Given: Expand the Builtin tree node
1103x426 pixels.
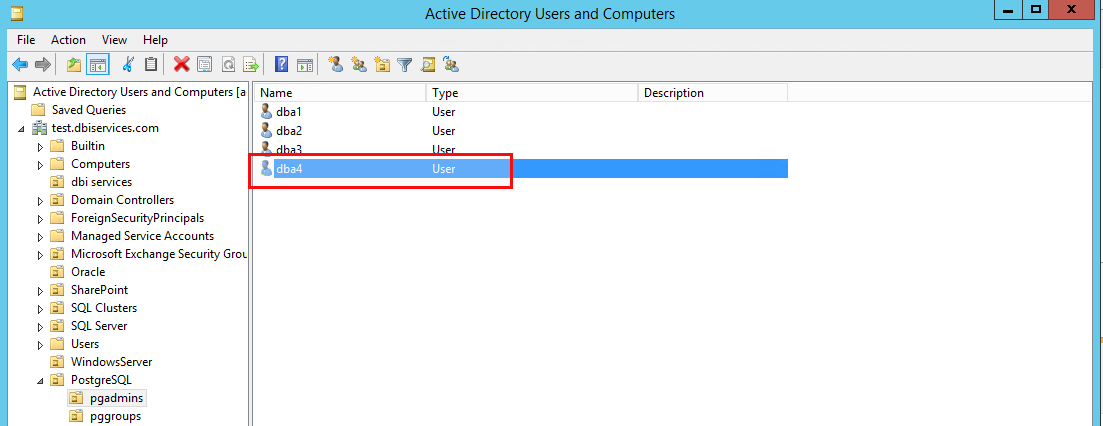Looking at the screenshot, I should (x=41, y=146).
